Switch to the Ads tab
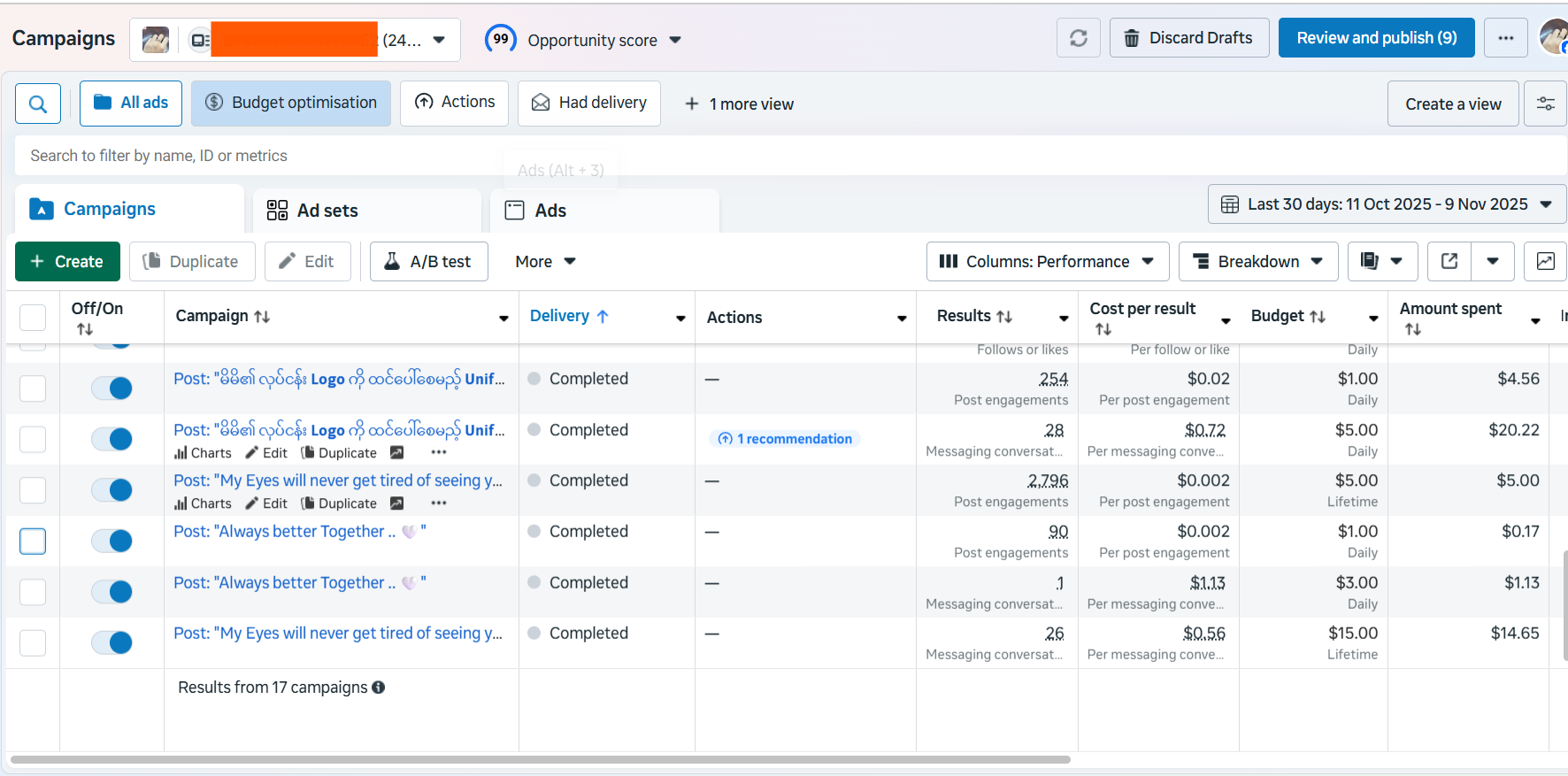The image size is (1568, 776). pos(550,211)
